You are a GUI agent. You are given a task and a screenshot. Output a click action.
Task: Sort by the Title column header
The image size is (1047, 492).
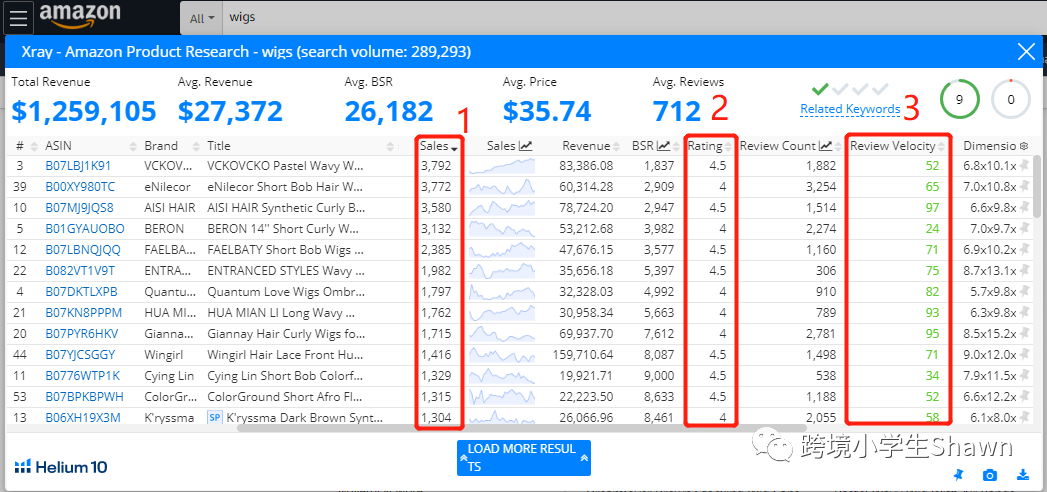tap(219, 146)
